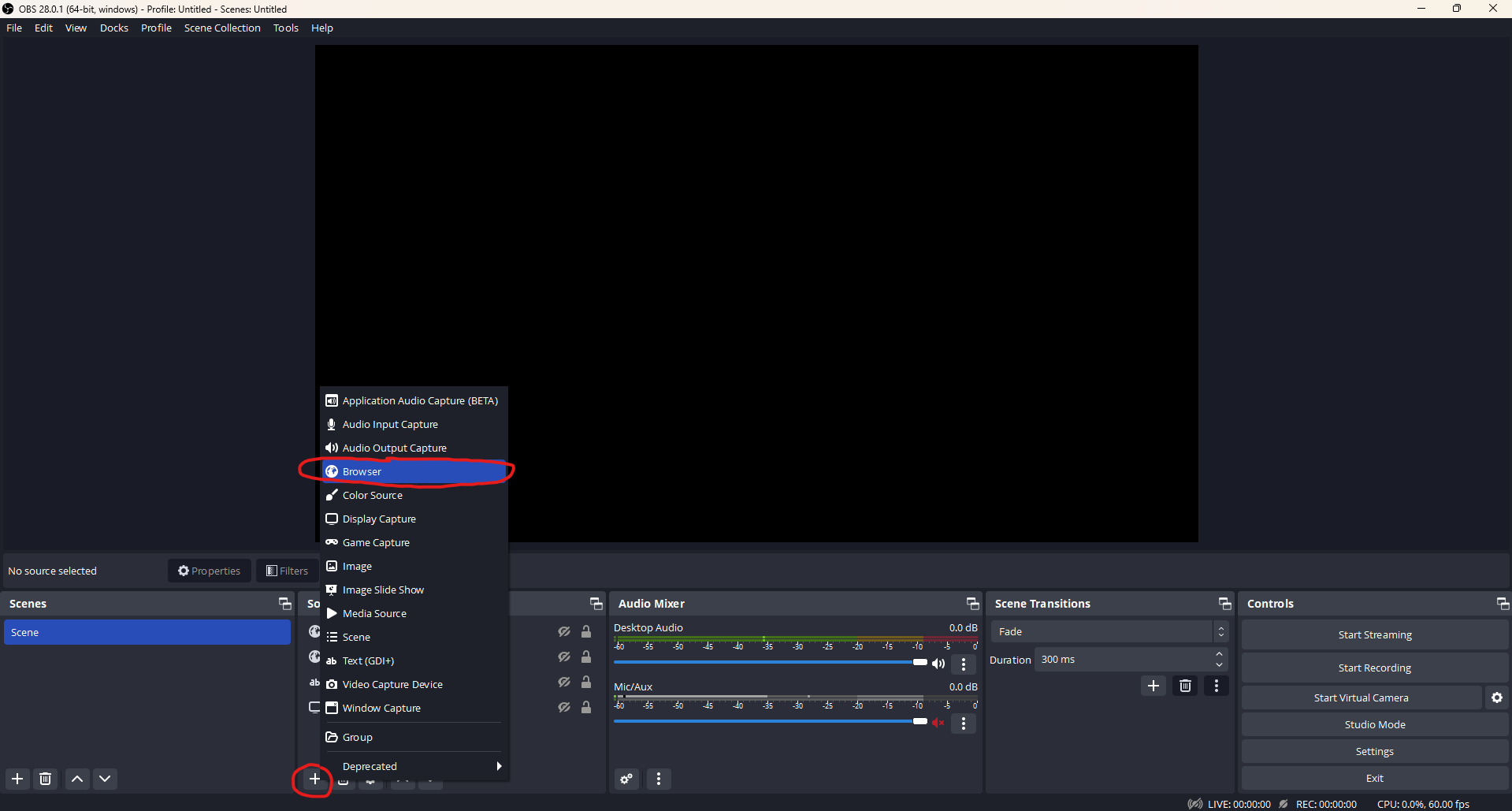Click Start Streaming button
The image size is (1512, 811).
click(x=1375, y=634)
